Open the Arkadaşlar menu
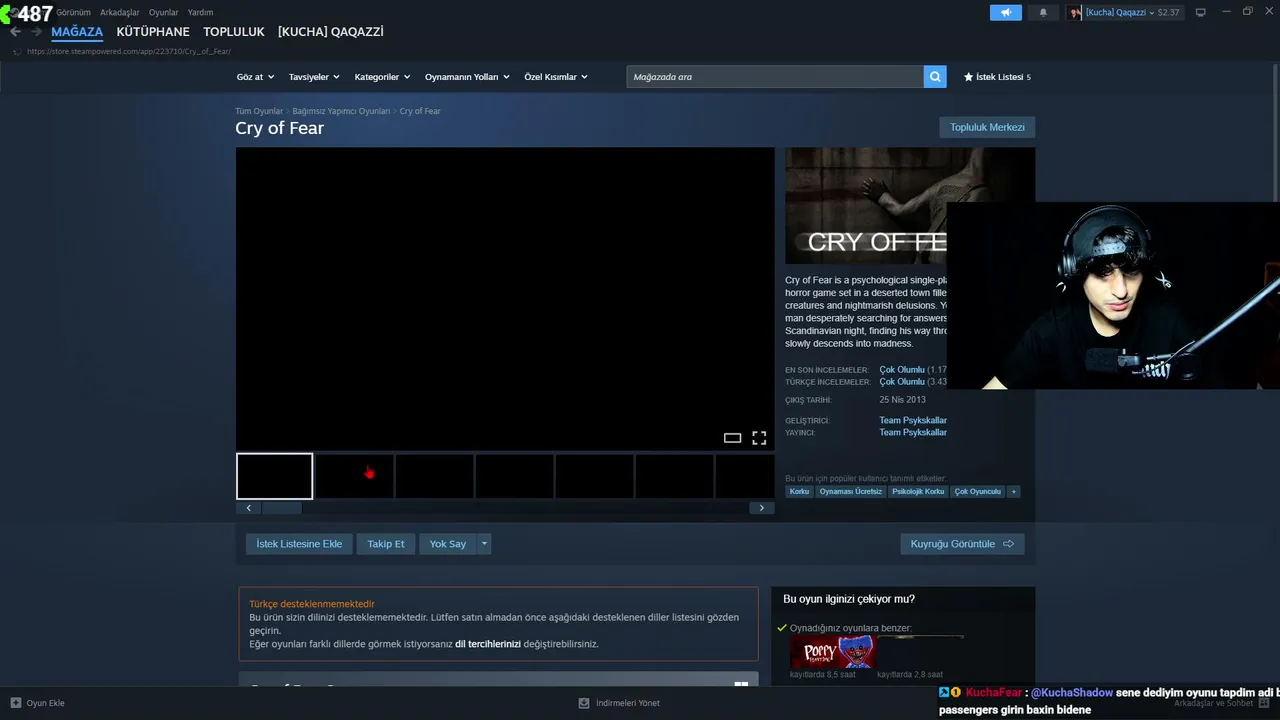This screenshot has width=1280, height=720. 120,12
